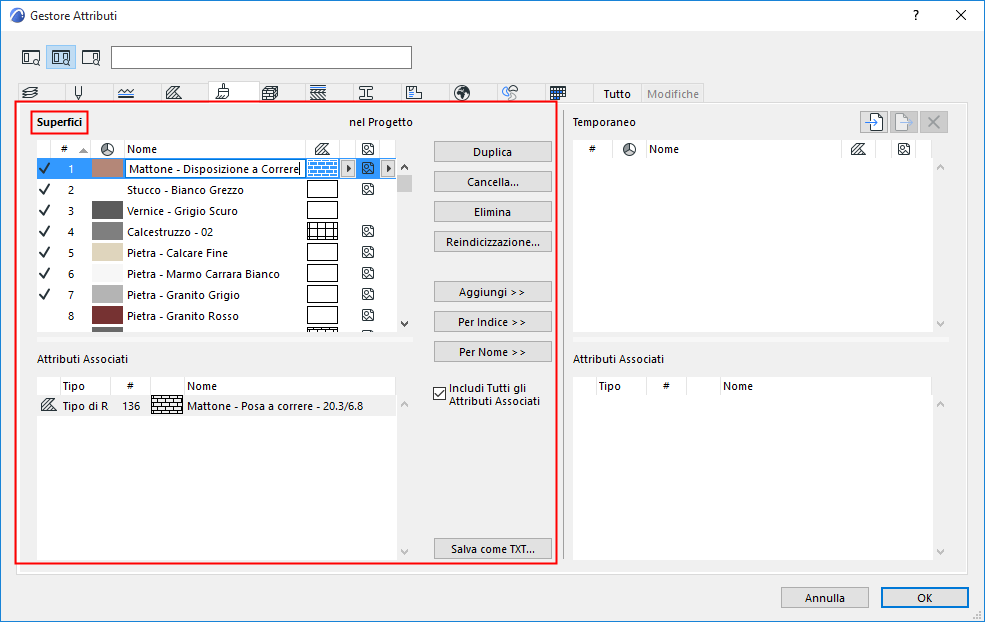Viewport: 985px width, 622px height.
Task: Select Pietra - Marmo Carrara Bianco
Action: coord(216,274)
